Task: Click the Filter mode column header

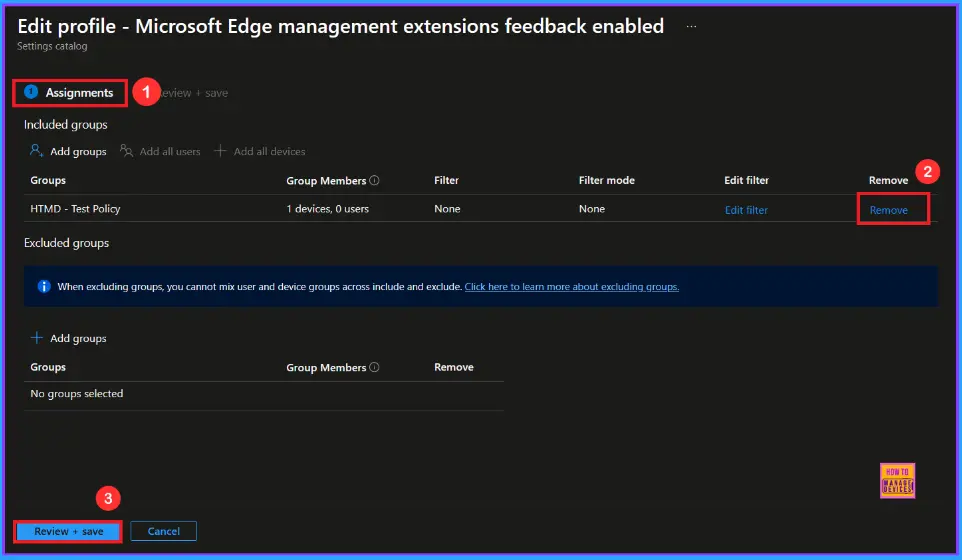Action: pyautogui.click(x=607, y=180)
